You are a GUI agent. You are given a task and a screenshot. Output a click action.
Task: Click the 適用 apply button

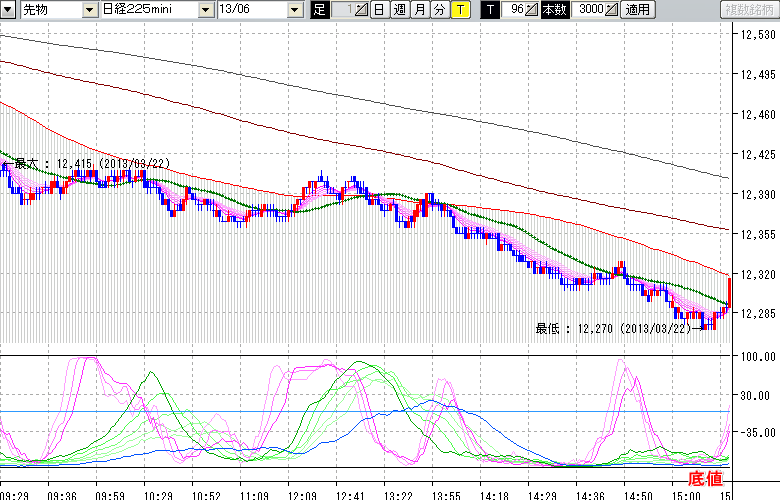(637, 10)
